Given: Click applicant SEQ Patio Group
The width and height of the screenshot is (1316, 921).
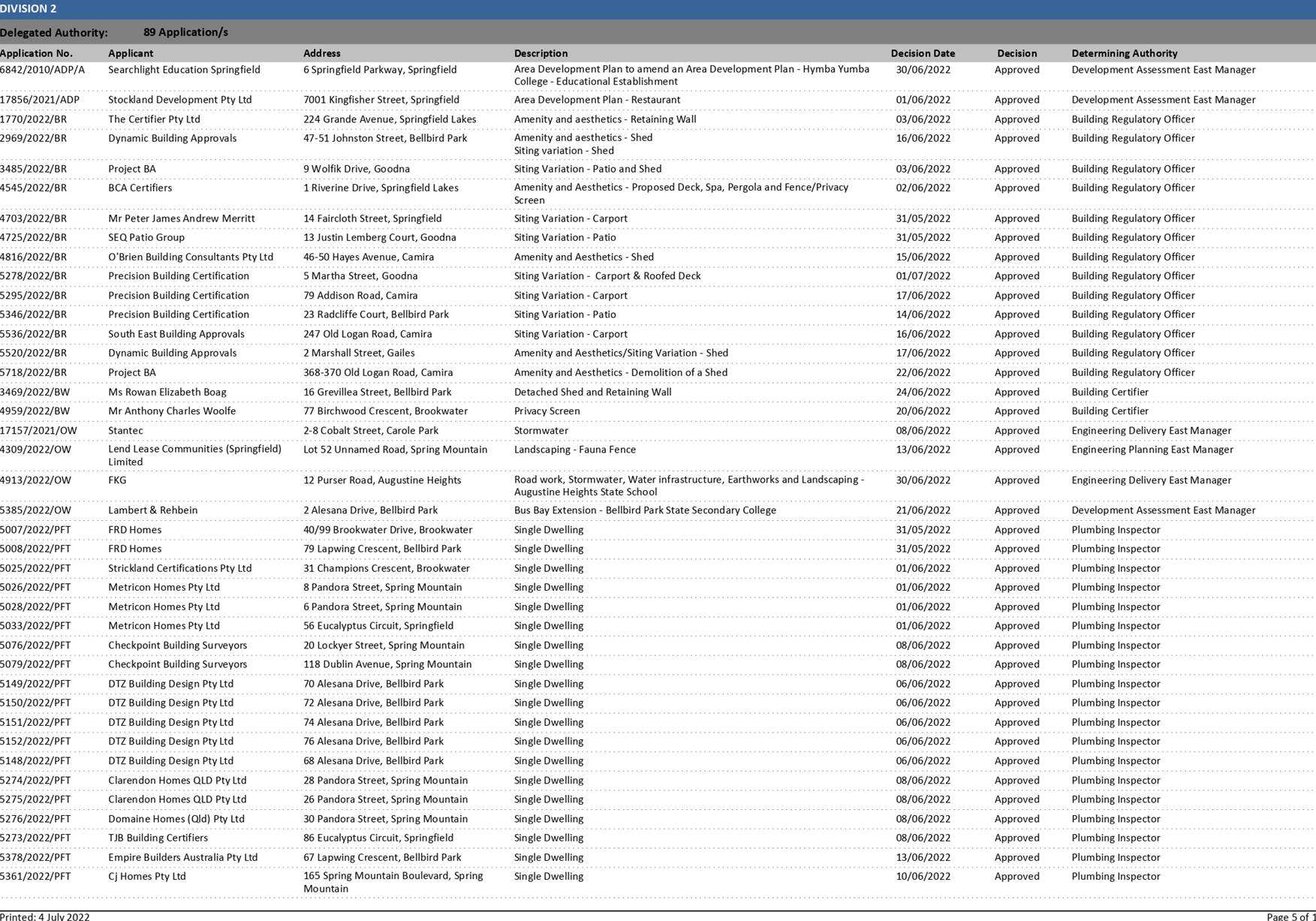Looking at the screenshot, I should [x=146, y=237].
